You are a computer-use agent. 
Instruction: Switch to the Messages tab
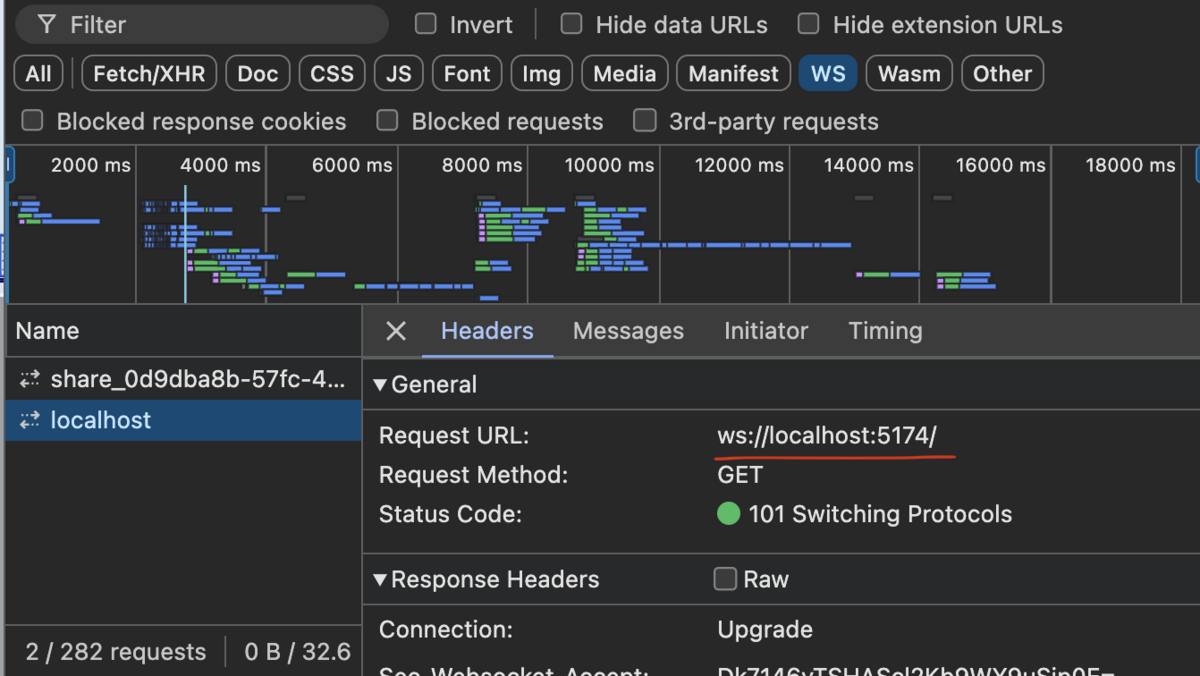tap(628, 331)
